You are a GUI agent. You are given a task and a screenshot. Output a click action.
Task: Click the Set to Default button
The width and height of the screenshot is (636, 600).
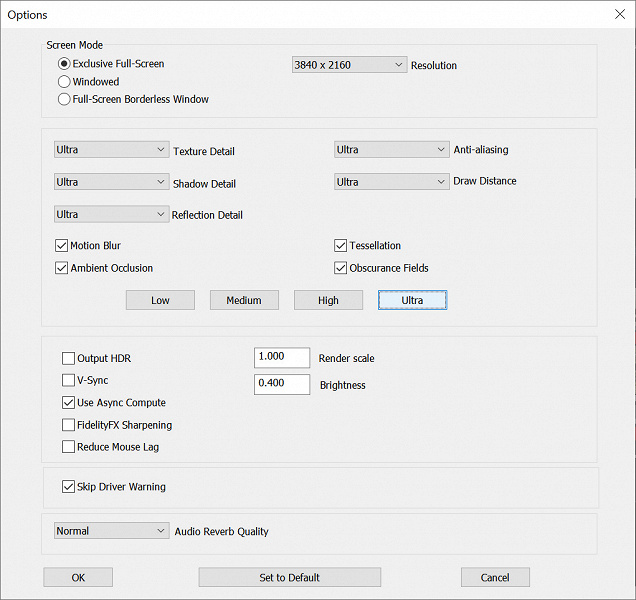(290, 577)
